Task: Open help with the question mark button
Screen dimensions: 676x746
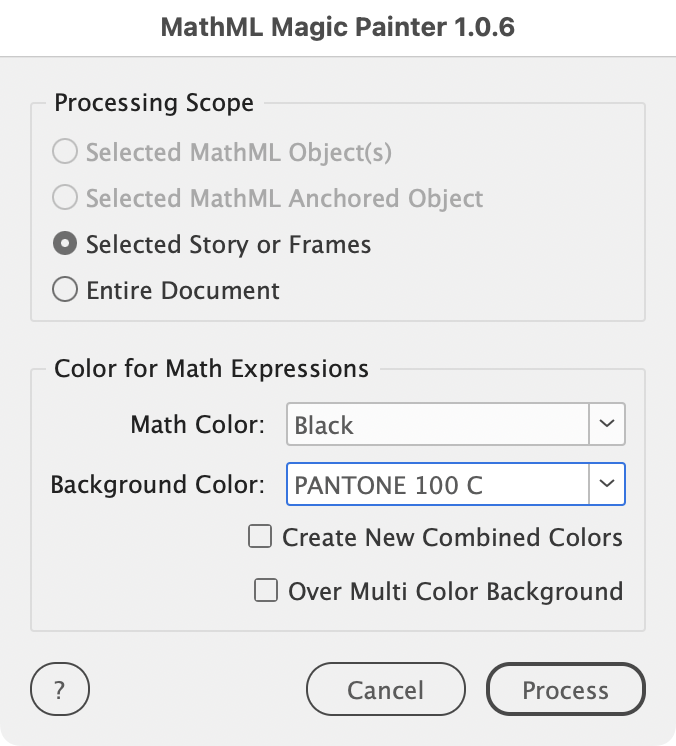Action: click(x=60, y=690)
